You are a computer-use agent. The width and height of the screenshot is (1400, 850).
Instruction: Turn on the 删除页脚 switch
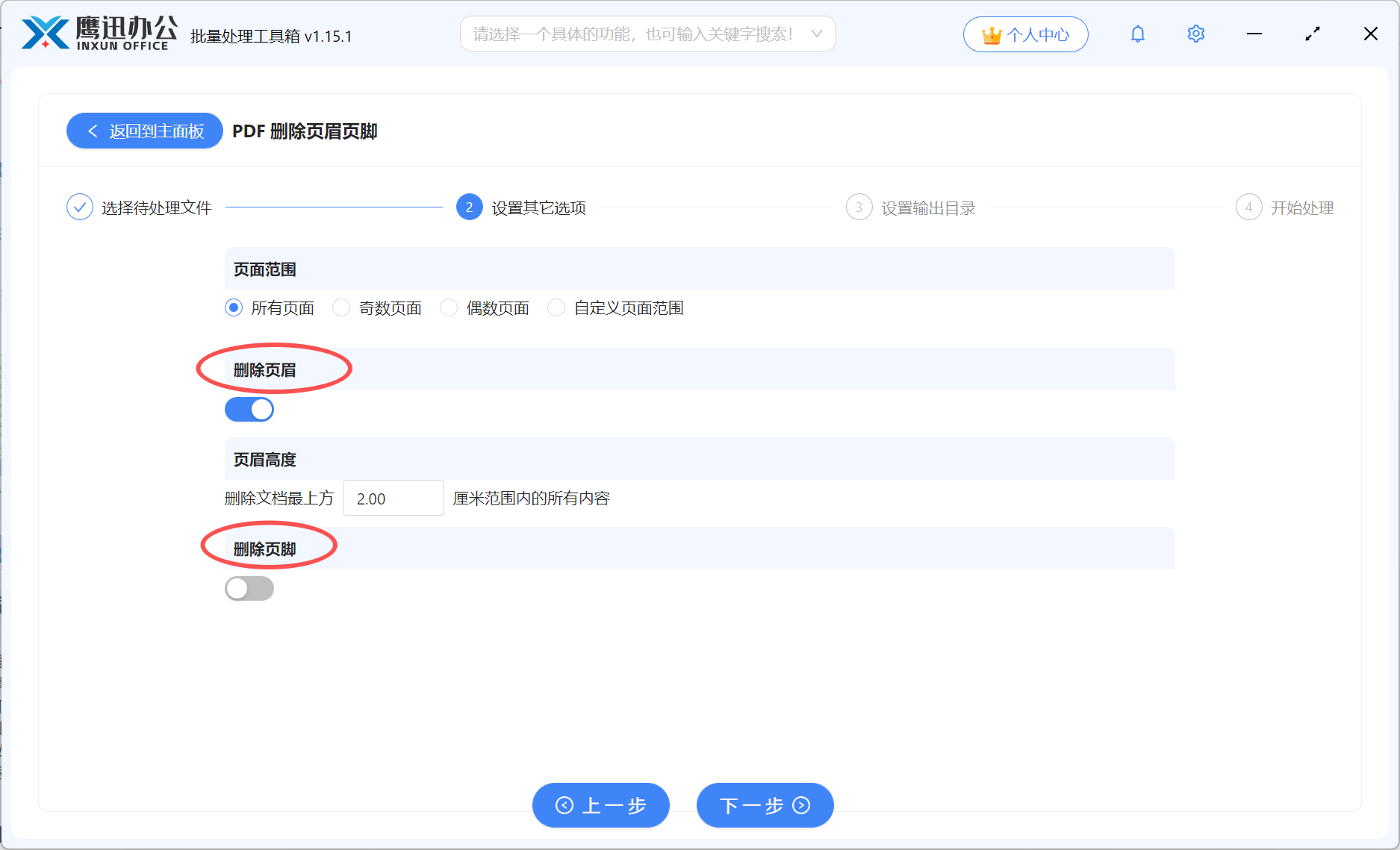pos(249,589)
